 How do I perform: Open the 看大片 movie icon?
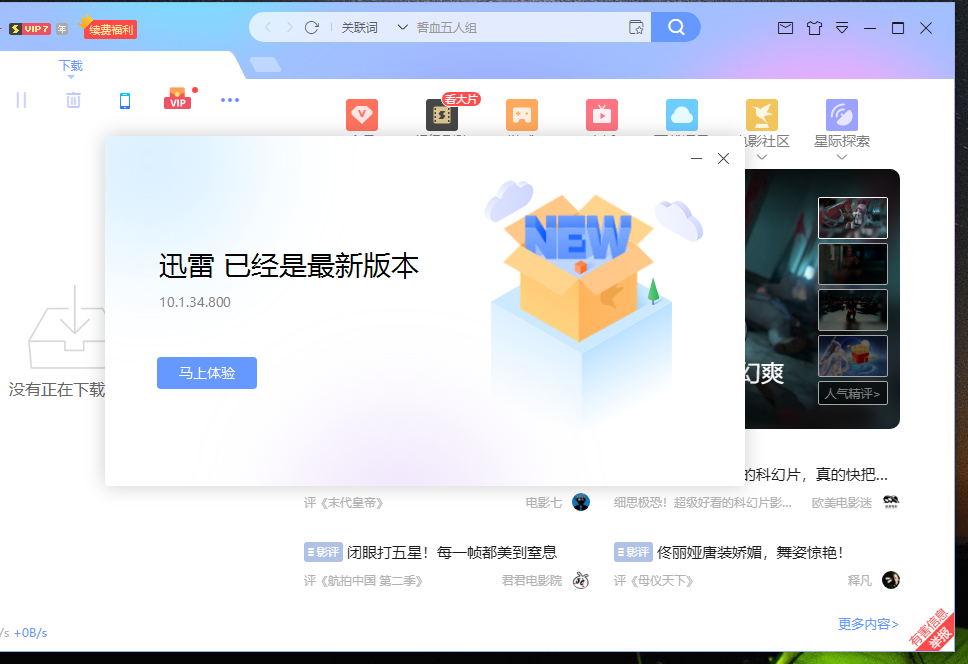click(441, 114)
